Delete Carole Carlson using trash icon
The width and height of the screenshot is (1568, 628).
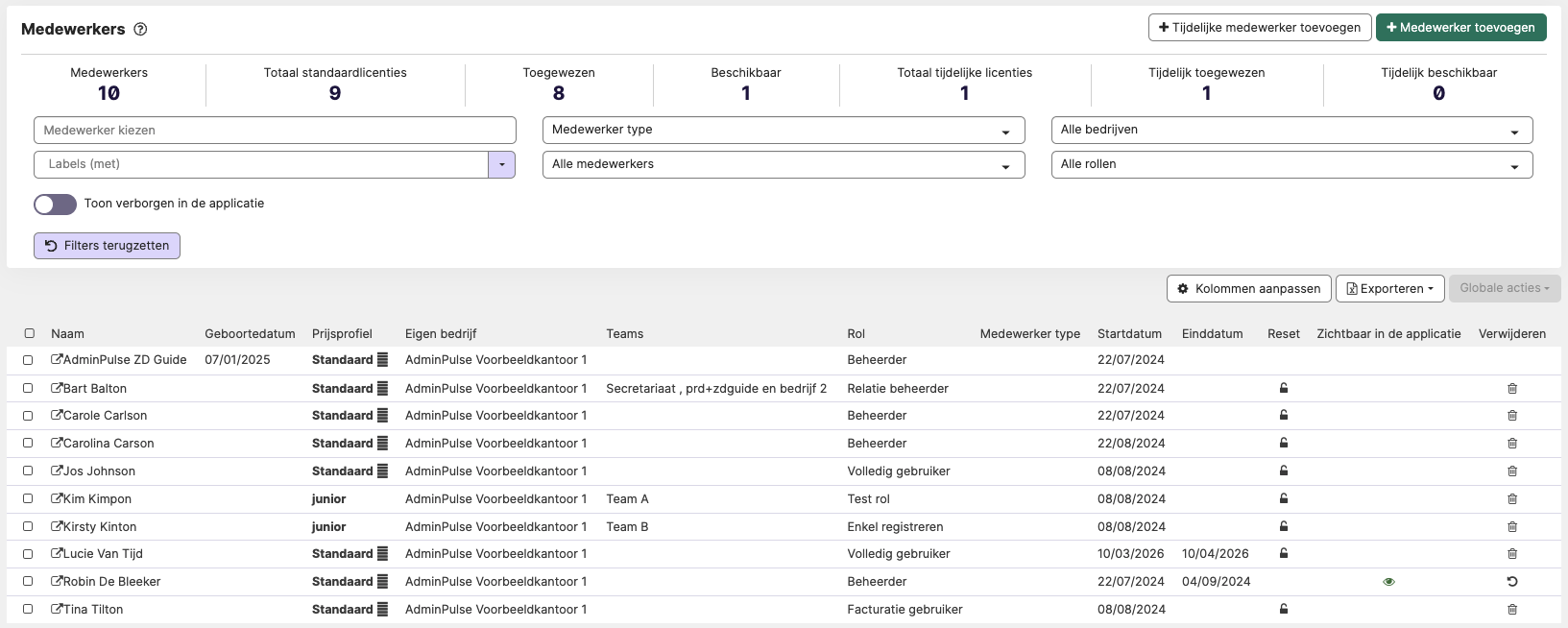[1512, 416]
